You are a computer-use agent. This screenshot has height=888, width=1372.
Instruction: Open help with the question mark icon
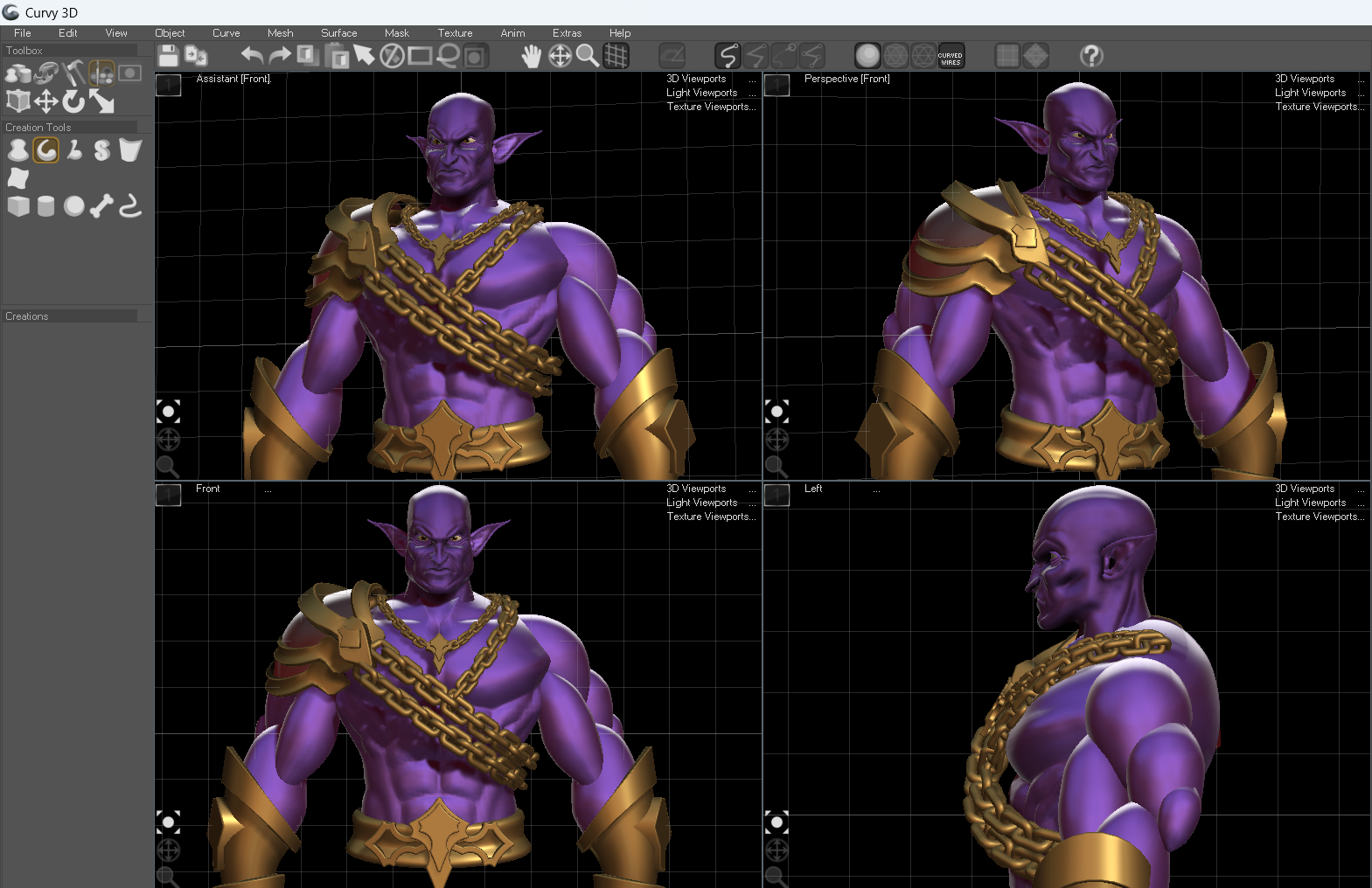(1091, 56)
